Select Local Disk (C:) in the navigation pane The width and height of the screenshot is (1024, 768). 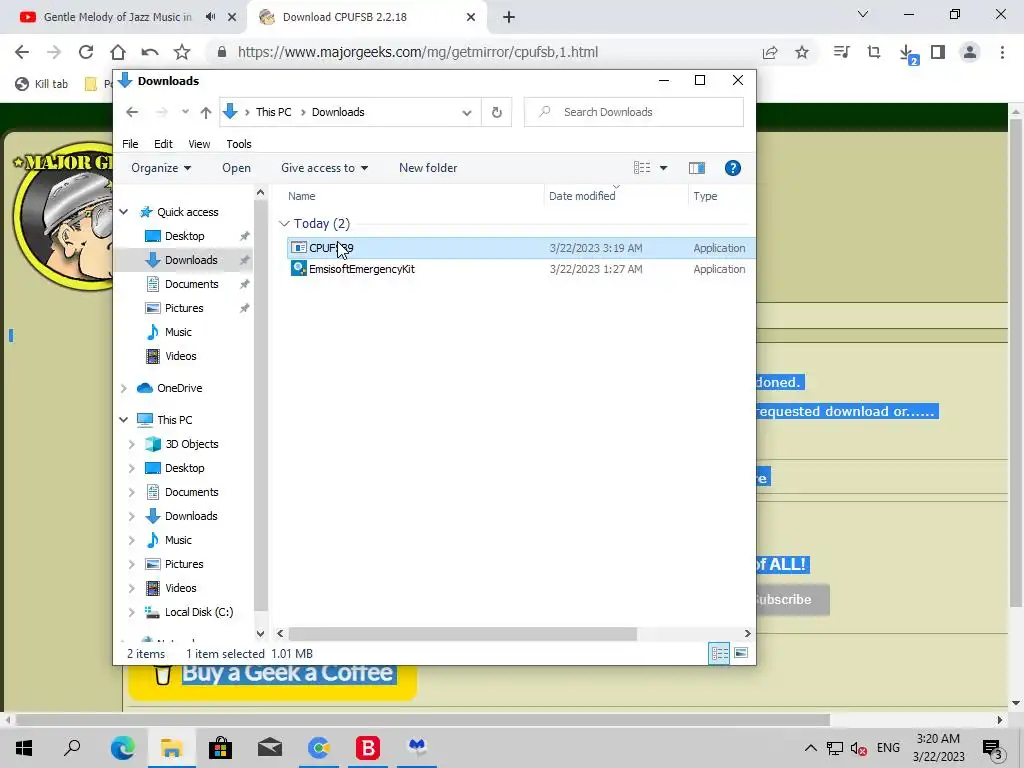click(199, 612)
